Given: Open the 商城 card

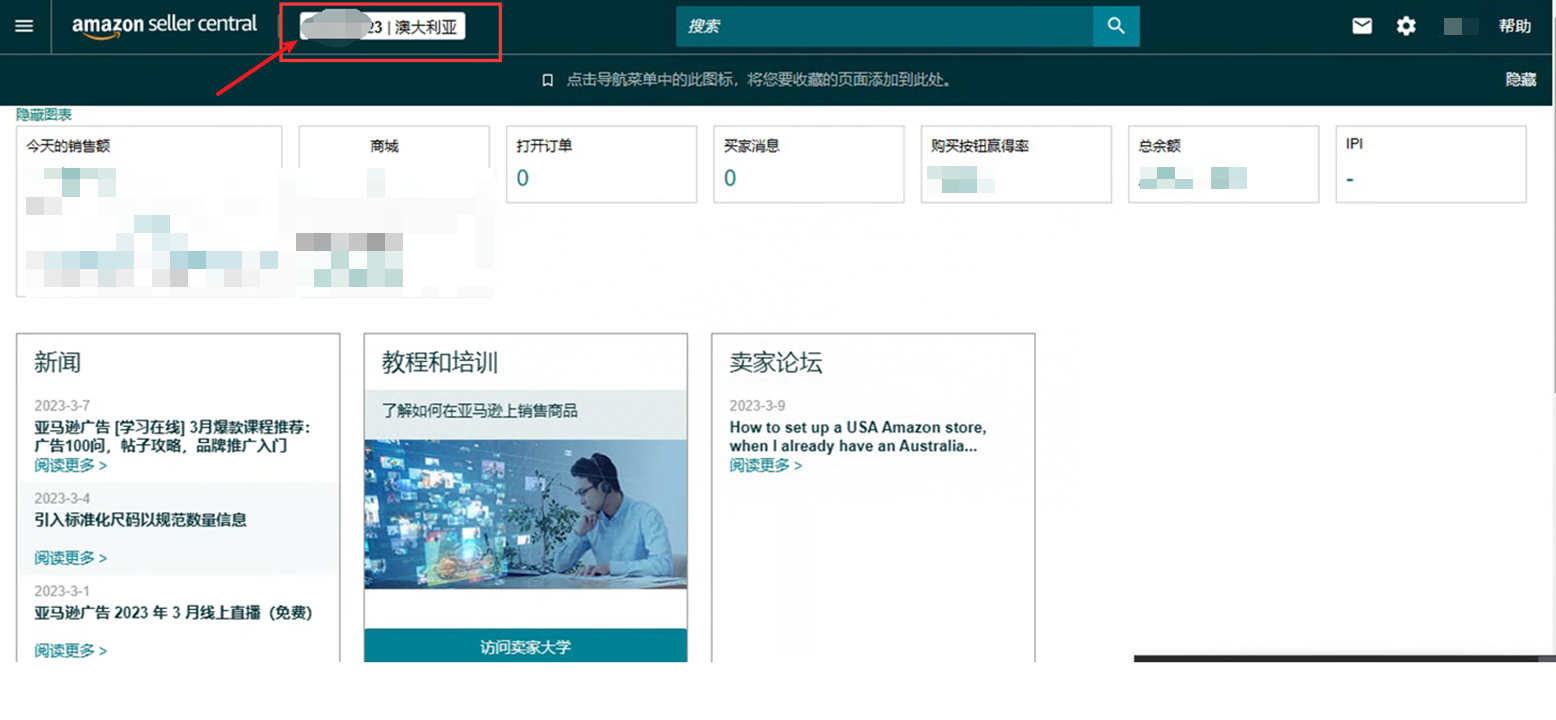Looking at the screenshot, I should click(x=394, y=211).
